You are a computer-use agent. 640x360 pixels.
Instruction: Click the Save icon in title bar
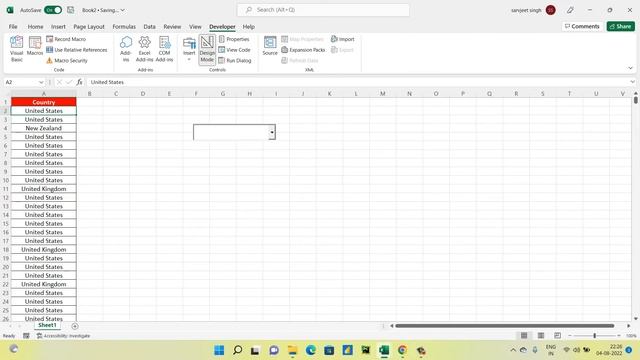click(x=71, y=10)
